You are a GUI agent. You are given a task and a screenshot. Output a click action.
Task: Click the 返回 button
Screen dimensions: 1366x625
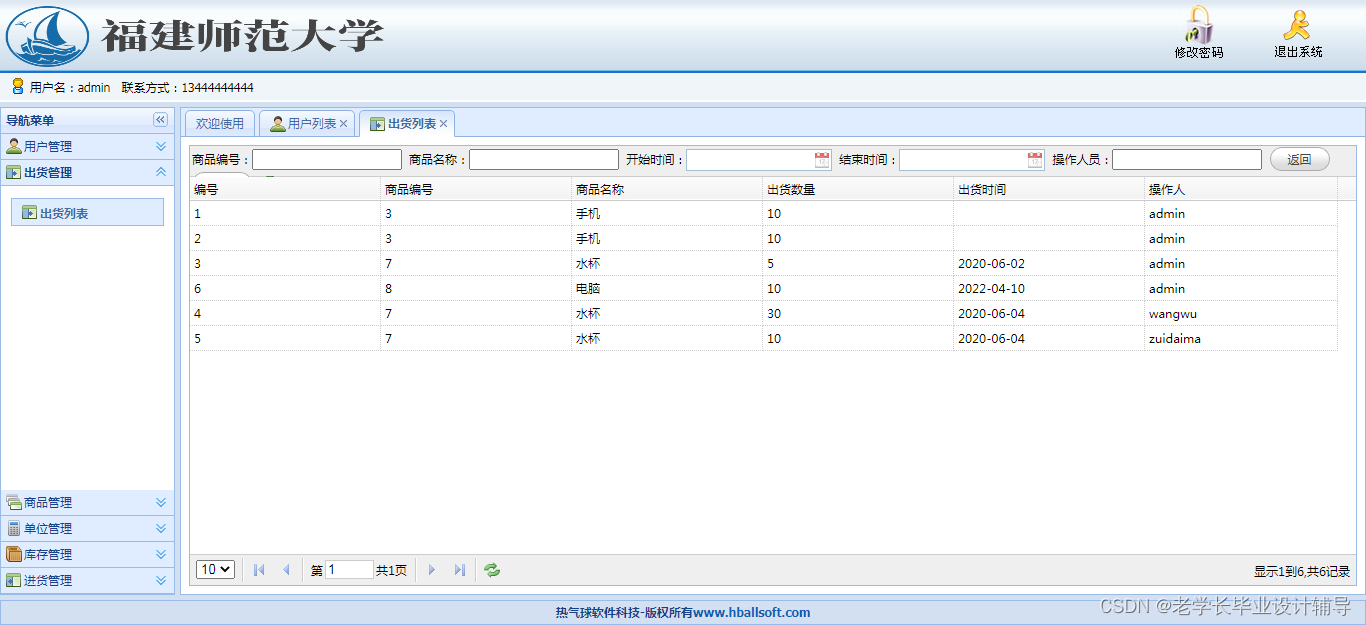coord(1299,159)
